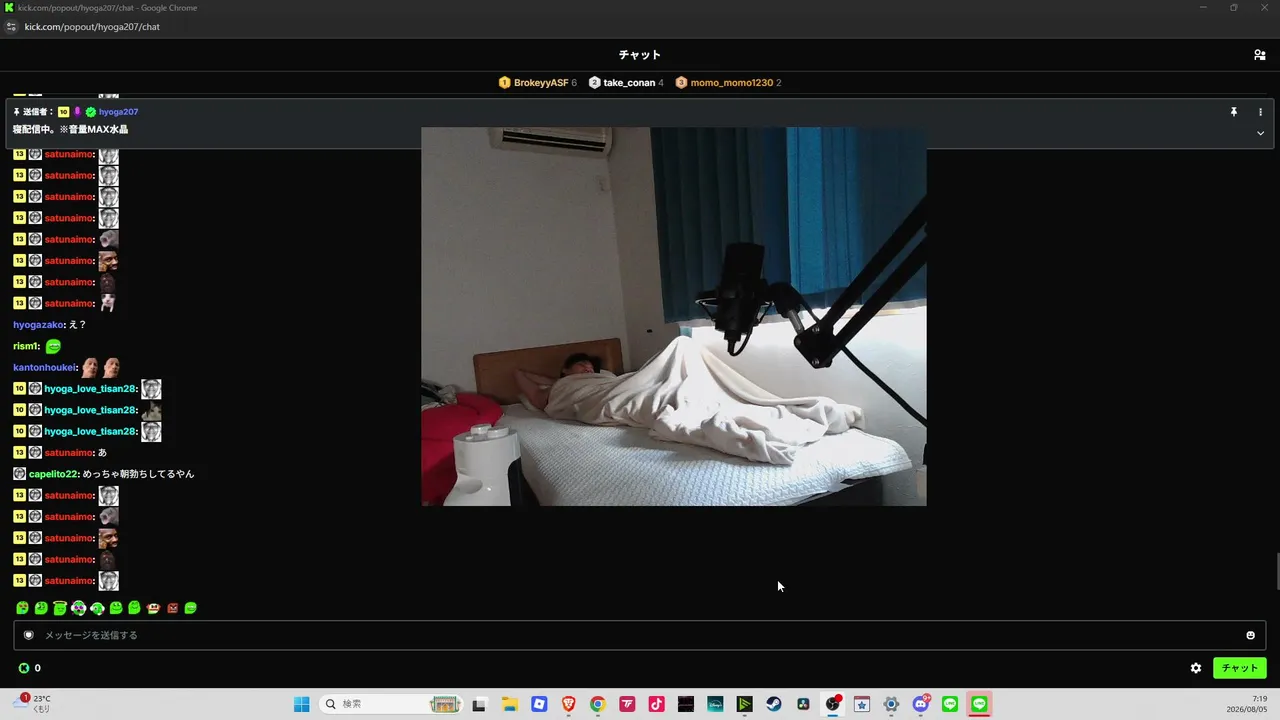Focus the メッセージを送信する input field

640,635
